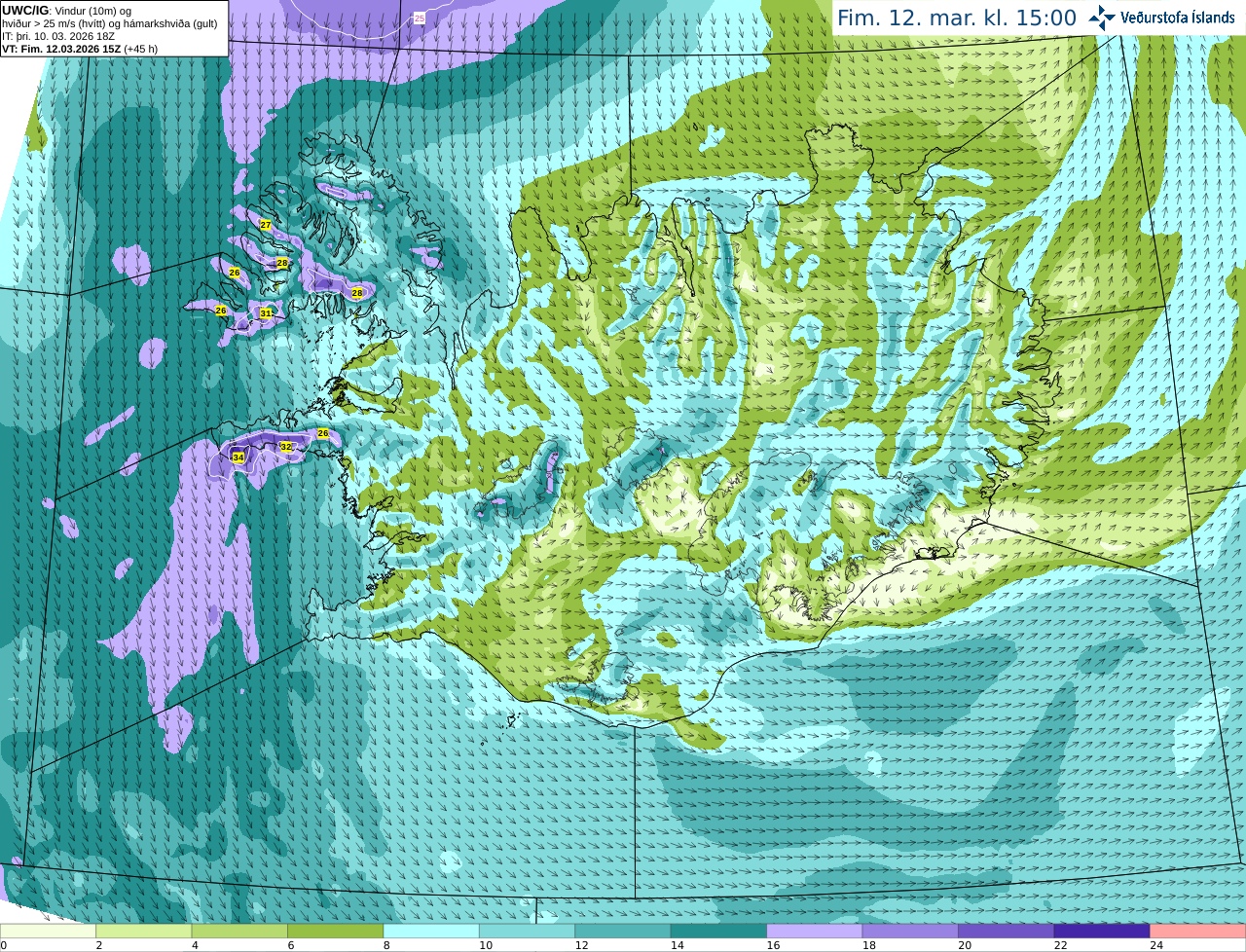Pick the violet 20–22 m/s legend swatch

1007,931
